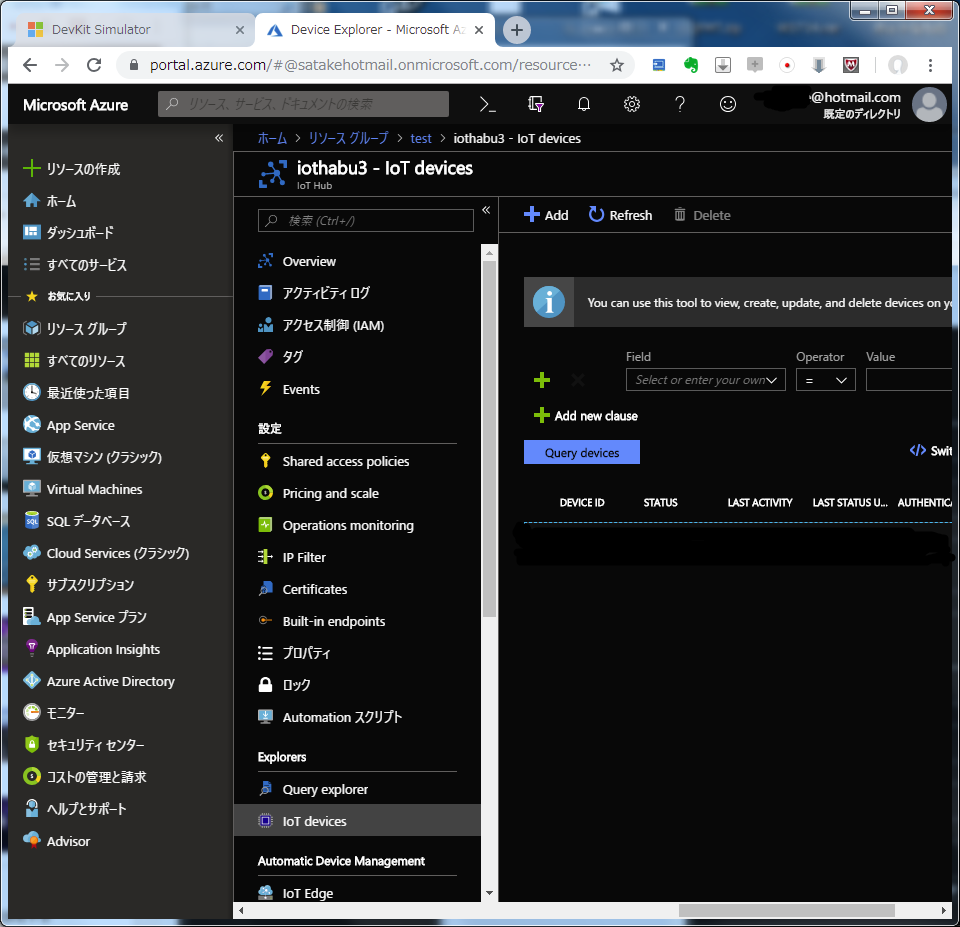
Task: Click the Evernote extension icon
Action: (x=691, y=65)
